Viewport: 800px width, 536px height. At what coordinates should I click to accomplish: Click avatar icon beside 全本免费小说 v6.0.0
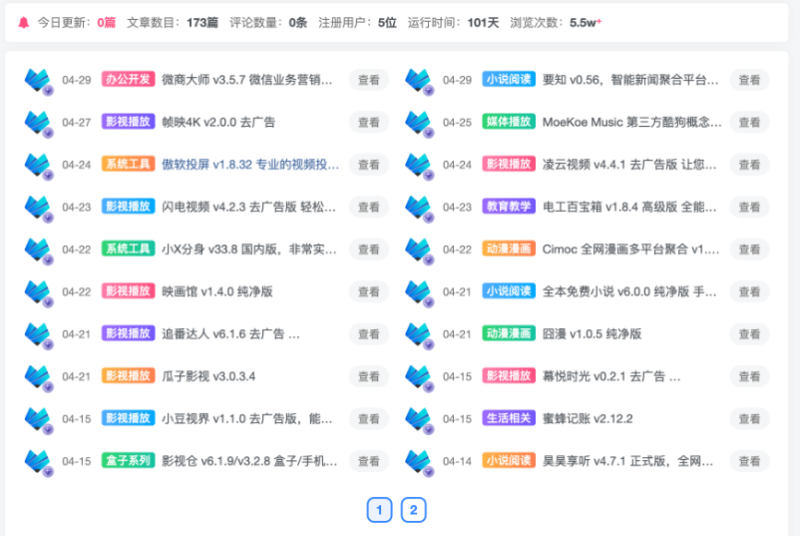[419, 293]
